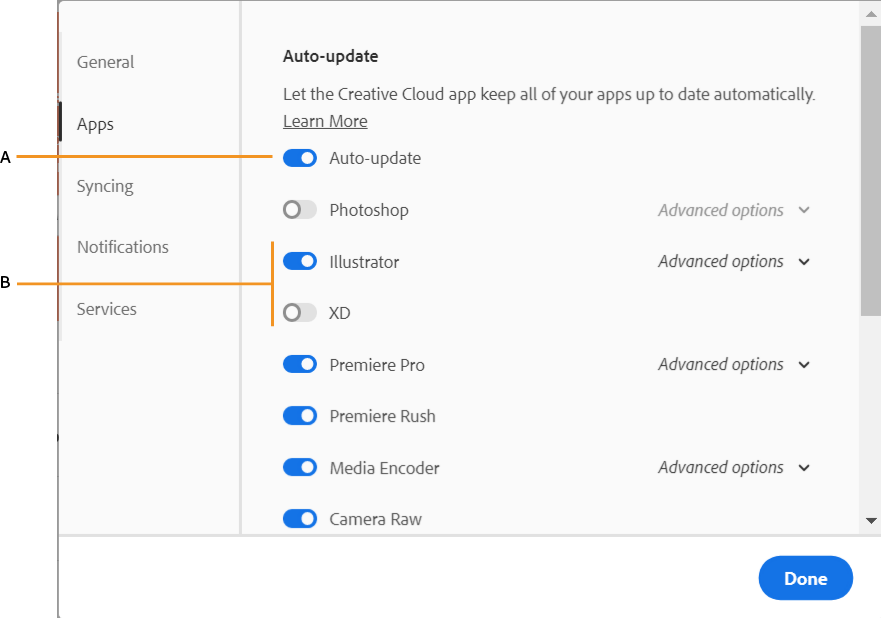The width and height of the screenshot is (881, 618).
Task: Open the General preferences tab
Action: (105, 62)
